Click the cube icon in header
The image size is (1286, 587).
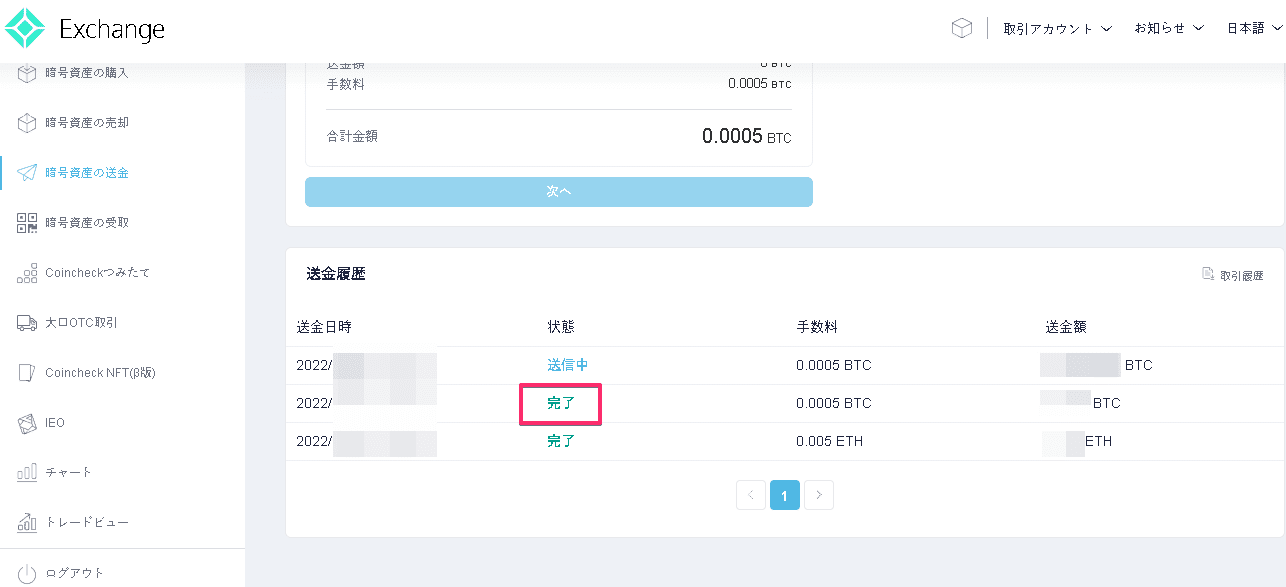[x=961, y=29]
